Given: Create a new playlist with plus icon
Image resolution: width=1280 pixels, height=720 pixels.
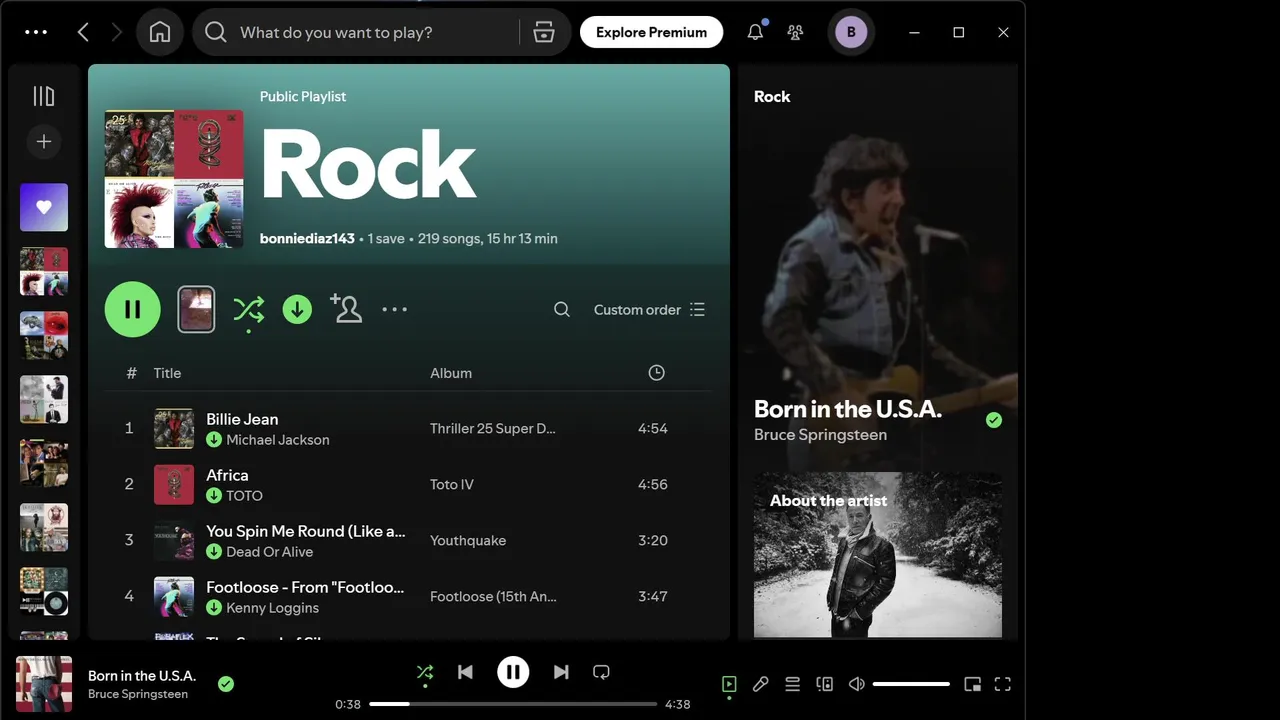Looking at the screenshot, I should coord(44,142).
